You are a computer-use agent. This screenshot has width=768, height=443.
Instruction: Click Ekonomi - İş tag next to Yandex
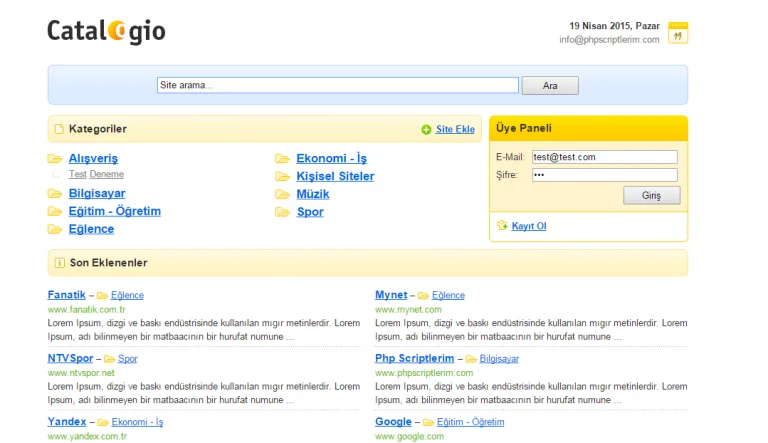[x=137, y=422]
